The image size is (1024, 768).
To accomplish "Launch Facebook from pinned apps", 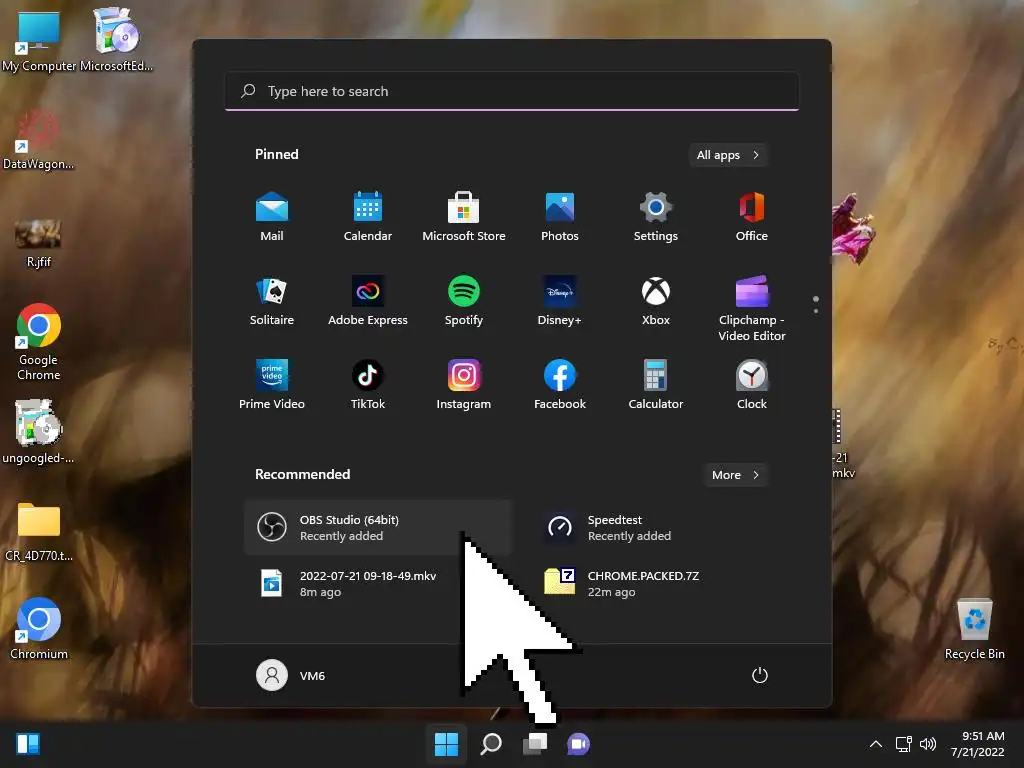I will coord(560,385).
